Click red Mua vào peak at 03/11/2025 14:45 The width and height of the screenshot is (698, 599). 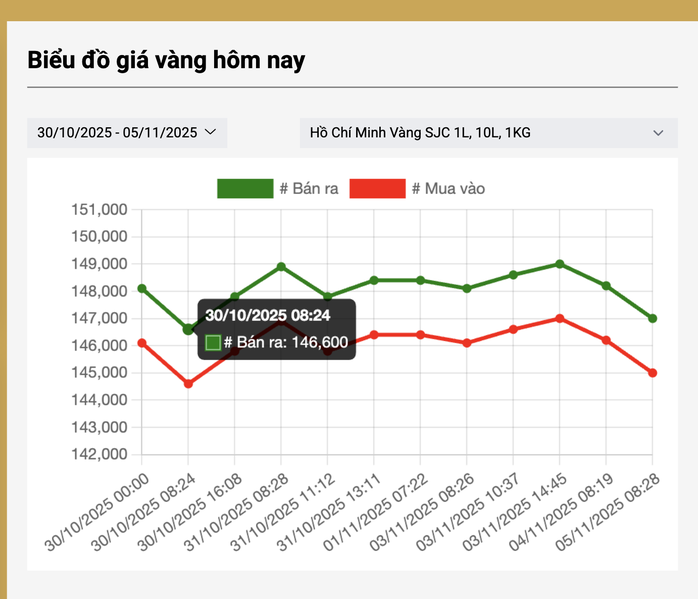[559, 318]
